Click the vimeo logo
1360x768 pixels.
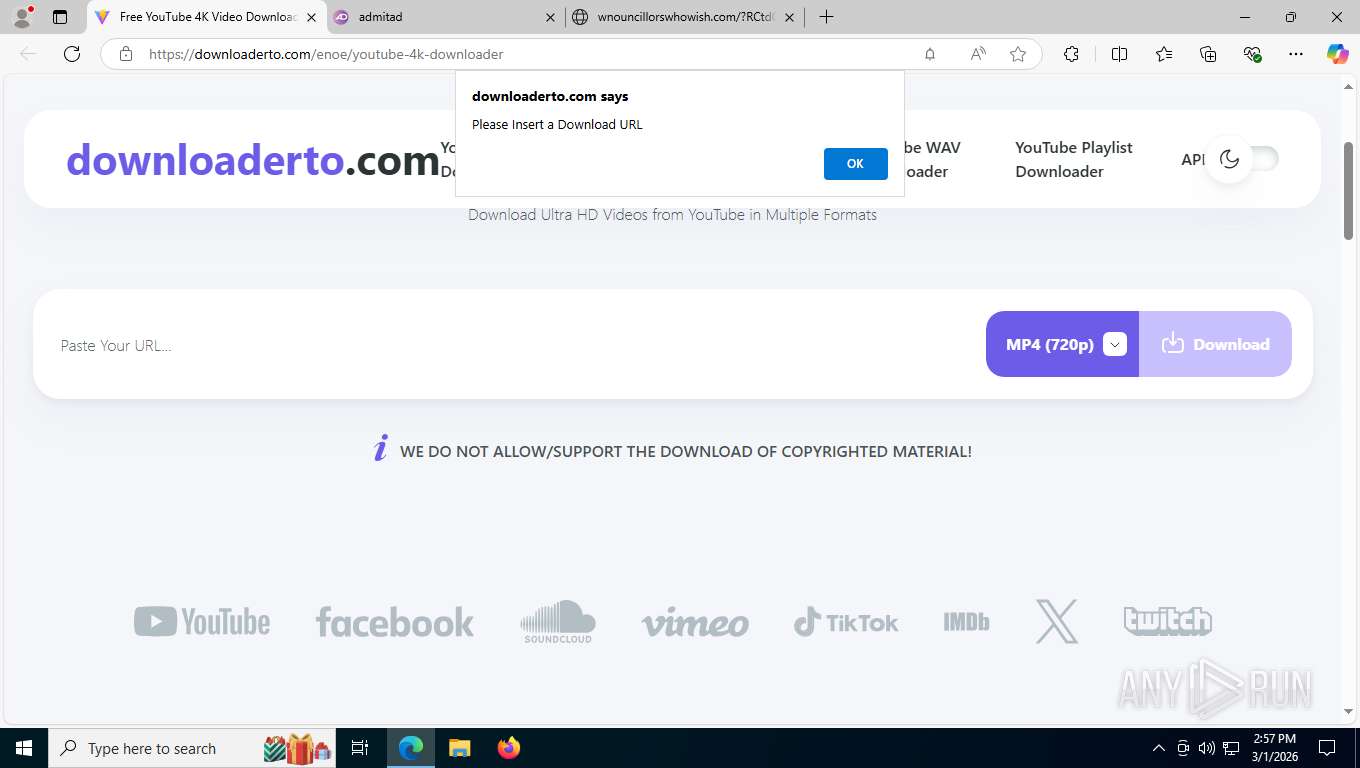[x=695, y=623]
